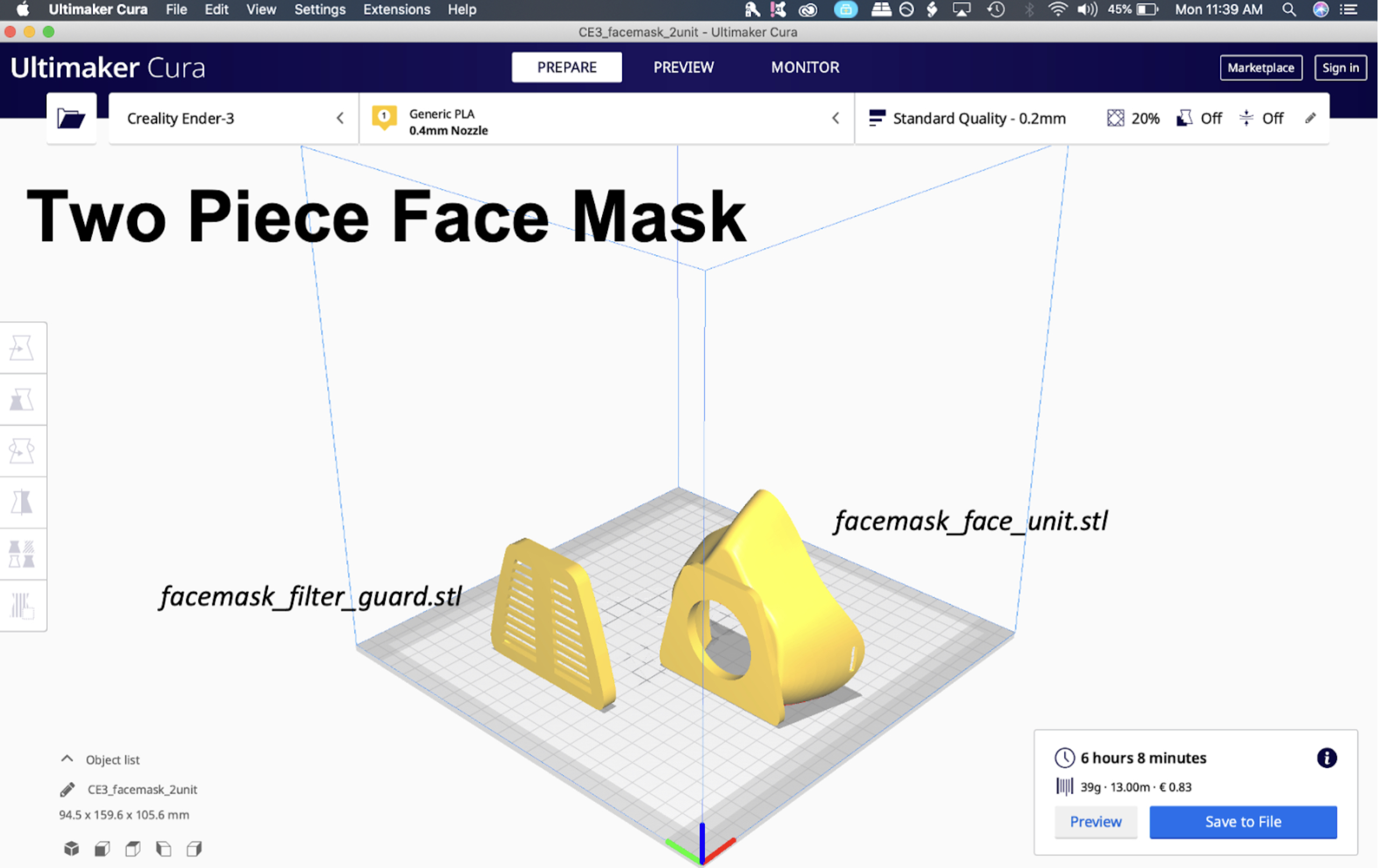Select the Per Model Settings tool
The height and width of the screenshot is (868, 1378).
(x=22, y=554)
